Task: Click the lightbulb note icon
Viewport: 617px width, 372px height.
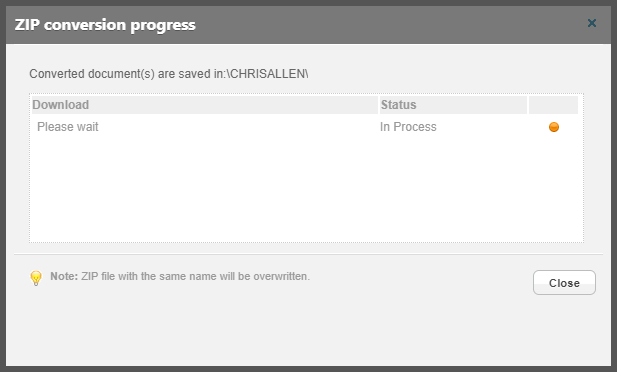Action: pyautogui.click(x=36, y=278)
